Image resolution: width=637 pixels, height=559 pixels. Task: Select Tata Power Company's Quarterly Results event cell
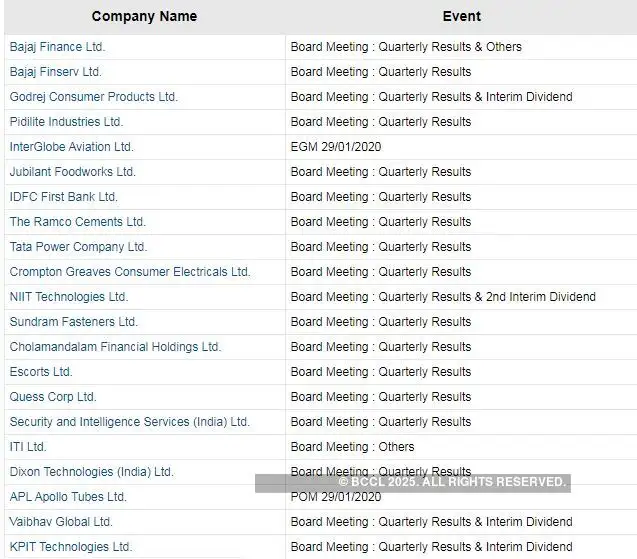(x=461, y=247)
